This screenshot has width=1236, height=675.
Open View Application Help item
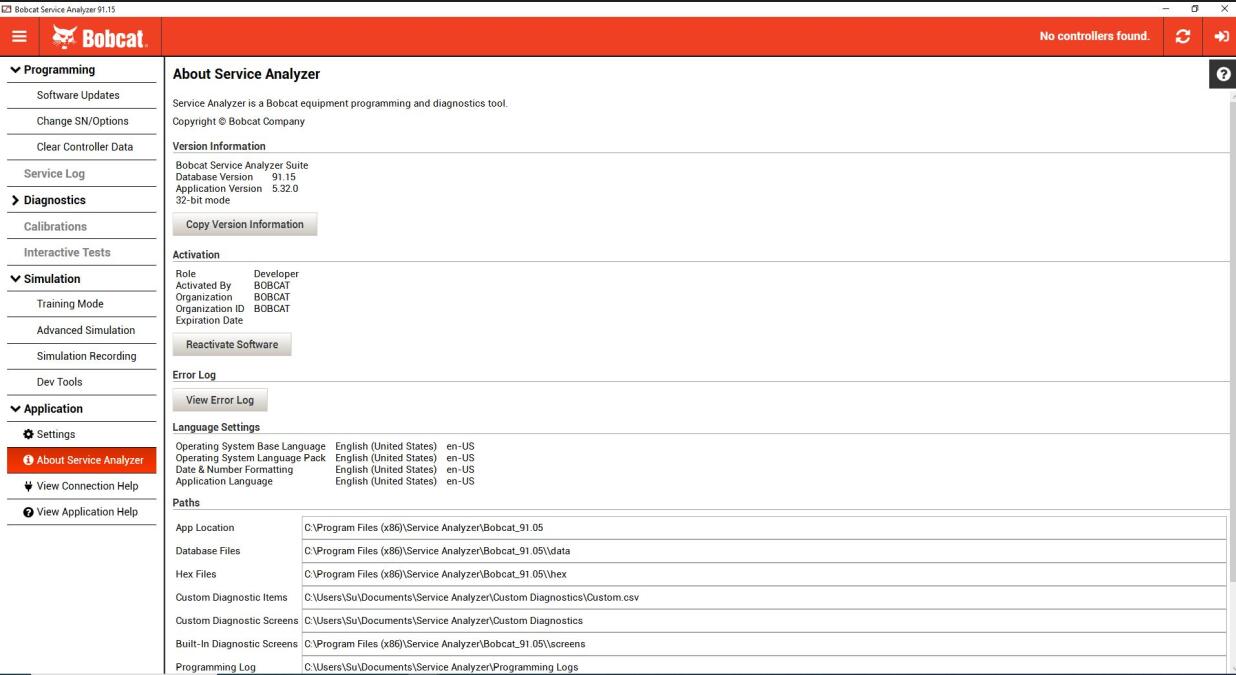80,512
